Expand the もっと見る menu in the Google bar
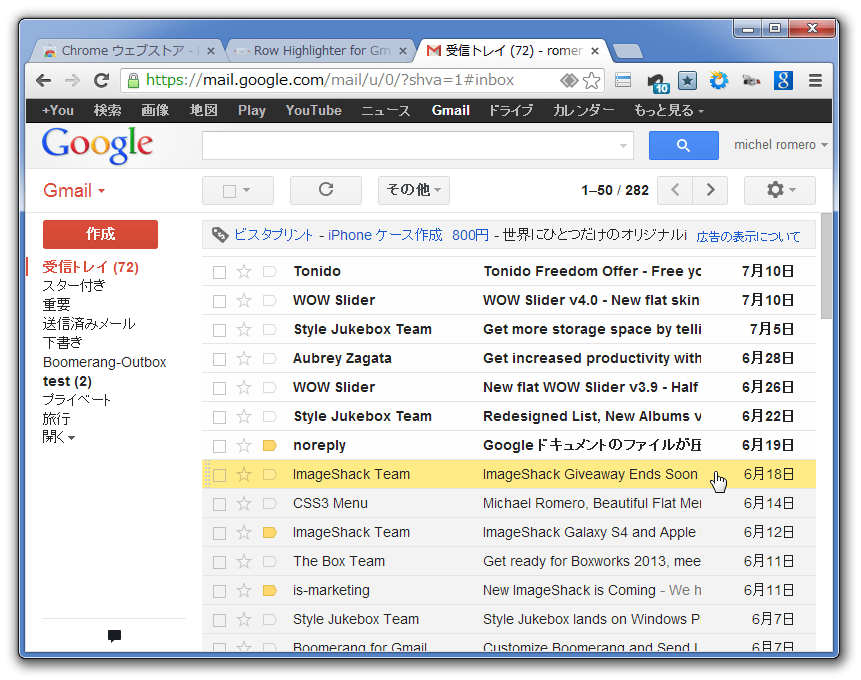The width and height of the screenshot is (861, 680). point(668,110)
